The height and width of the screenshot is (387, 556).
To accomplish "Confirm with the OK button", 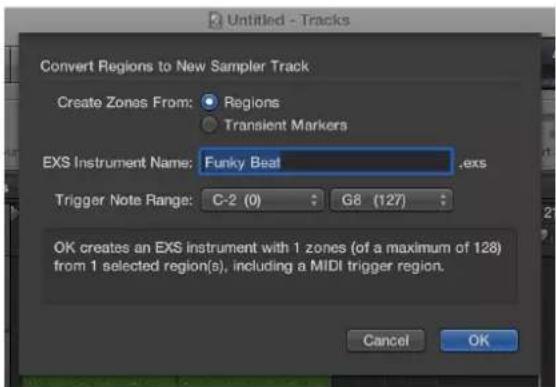I will coord(479,341).
